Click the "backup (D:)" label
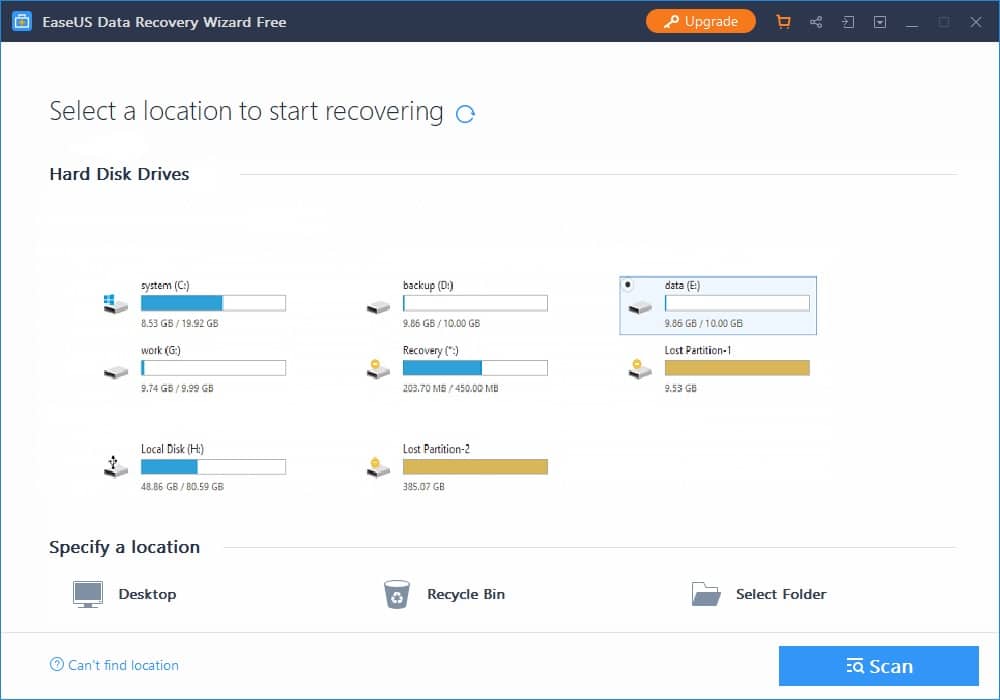The width and height of the screenshot is (1000, 700). pos(428,285)
